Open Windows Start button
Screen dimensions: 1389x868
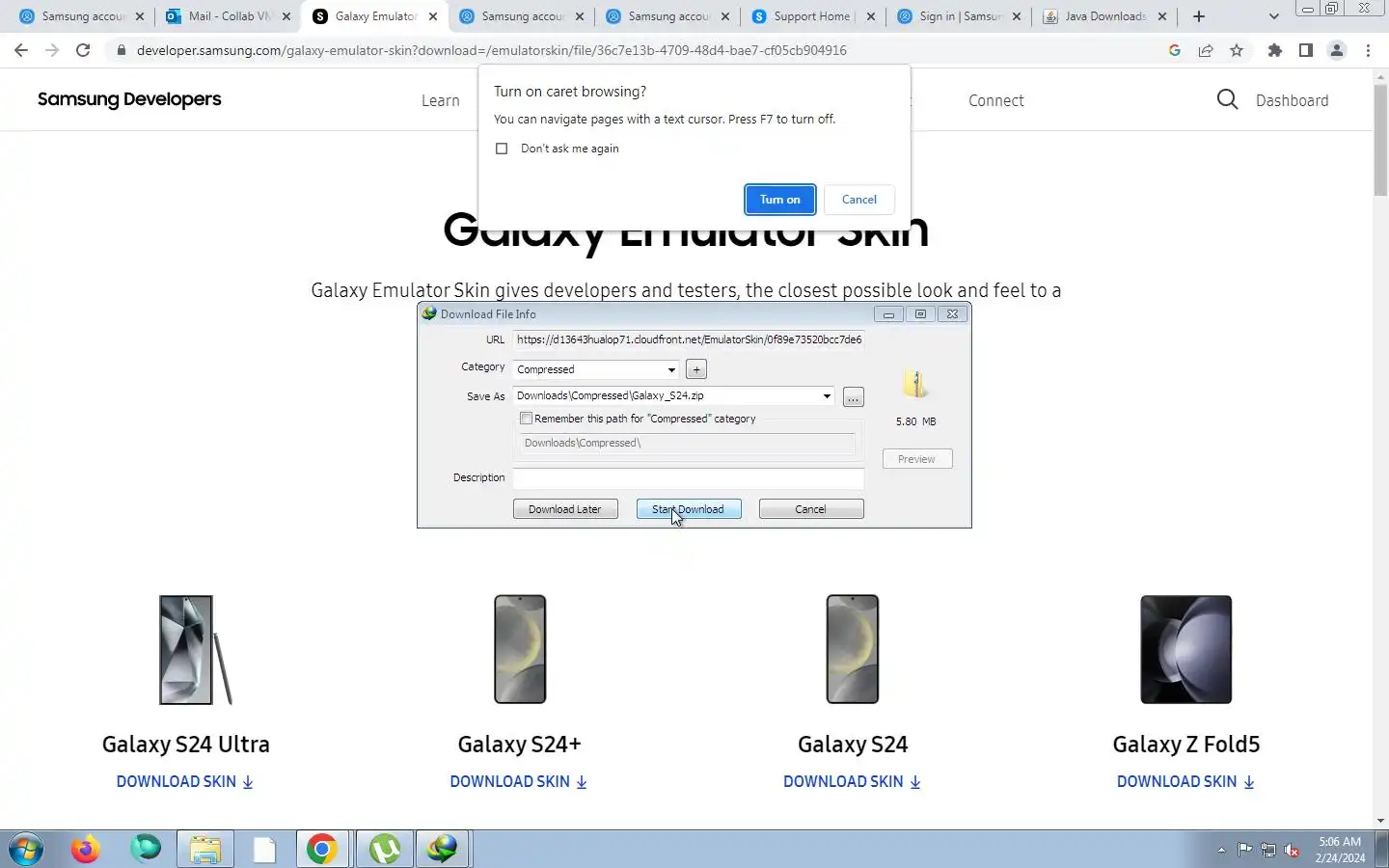[x=26, y=850]
